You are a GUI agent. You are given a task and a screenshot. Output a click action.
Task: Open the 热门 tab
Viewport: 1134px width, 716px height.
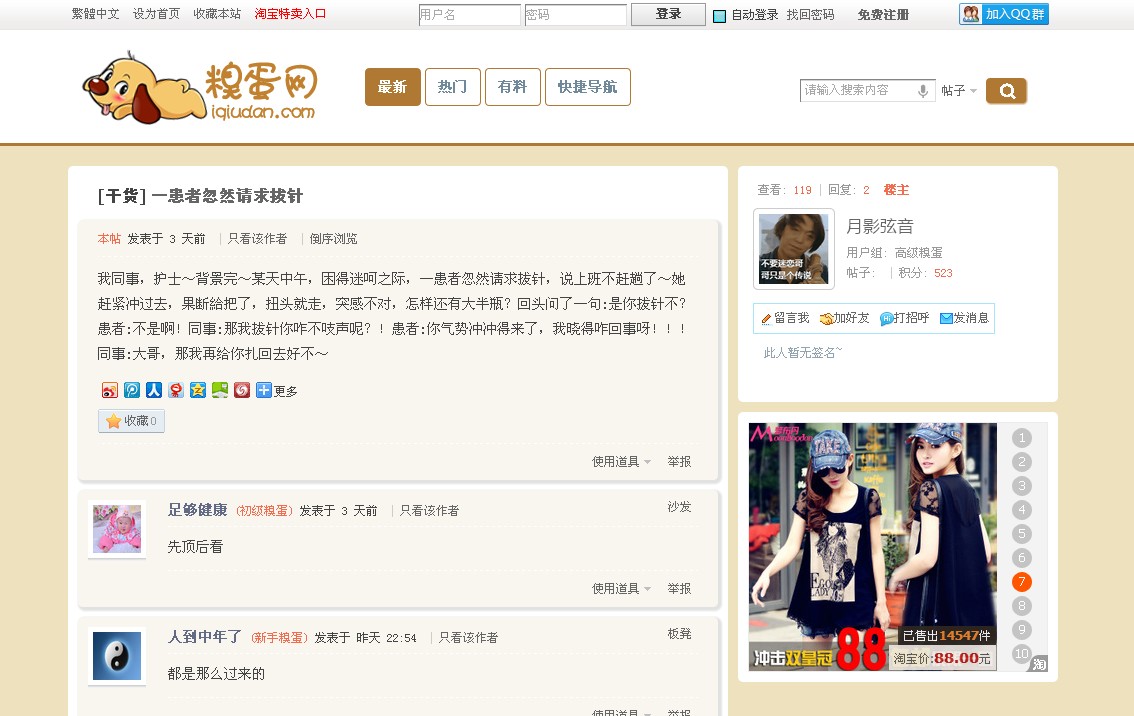(x=453, y=87)
